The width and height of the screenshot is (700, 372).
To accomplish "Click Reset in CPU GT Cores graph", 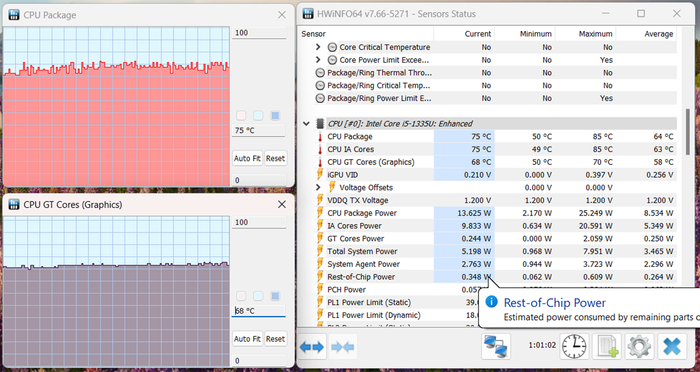I will (x=275, y=339).
